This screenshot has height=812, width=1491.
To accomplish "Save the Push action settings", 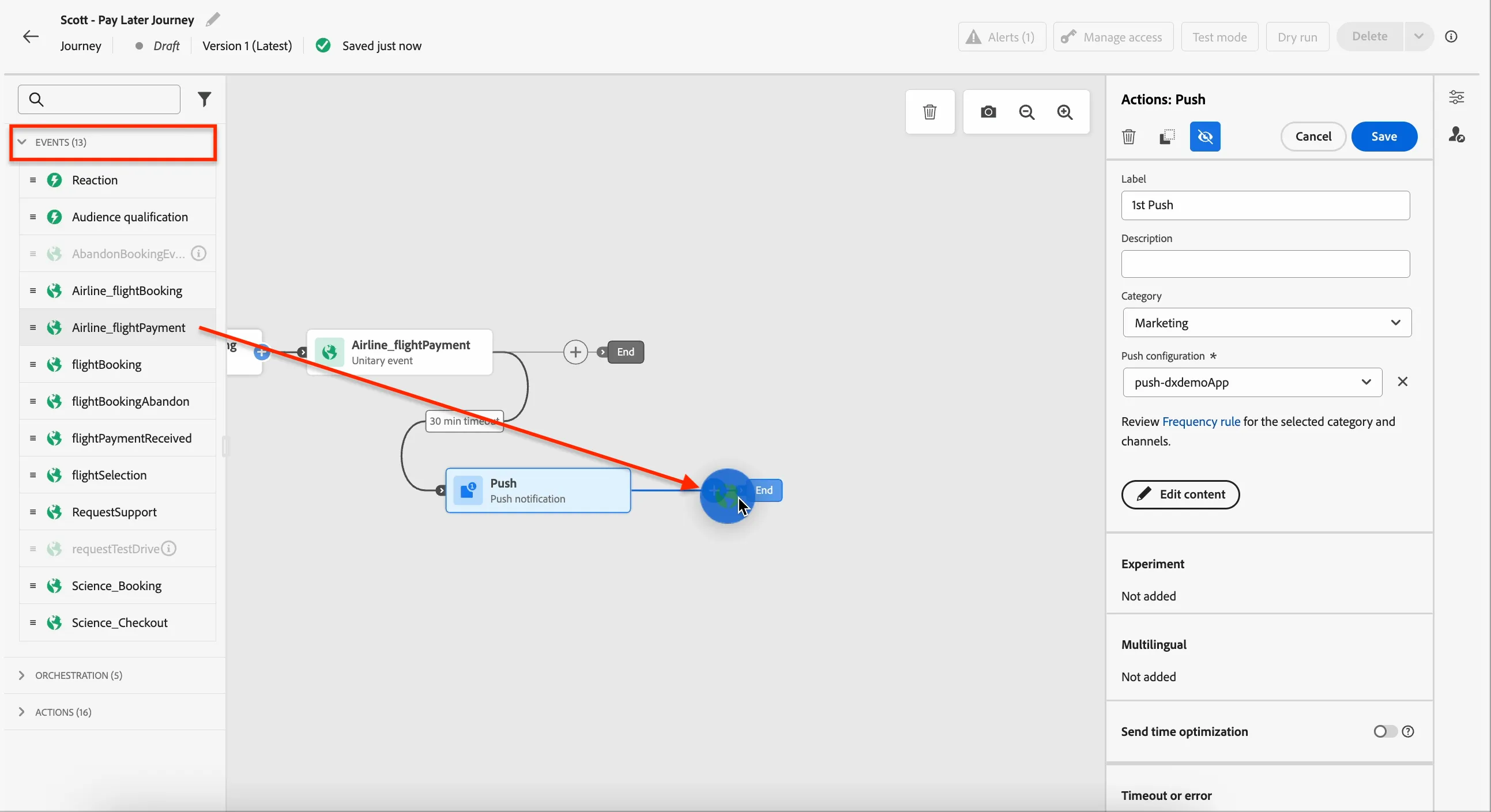I will tap(1384, 137).
